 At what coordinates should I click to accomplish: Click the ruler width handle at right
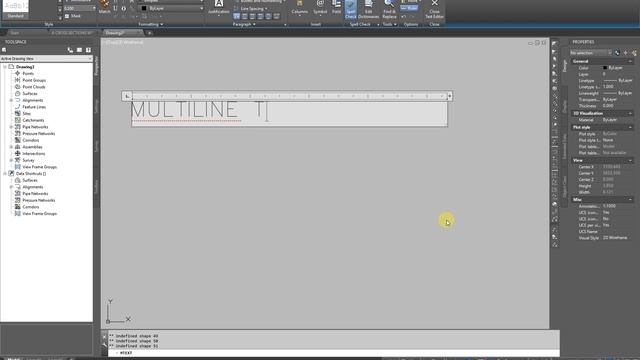pos(449,96)
